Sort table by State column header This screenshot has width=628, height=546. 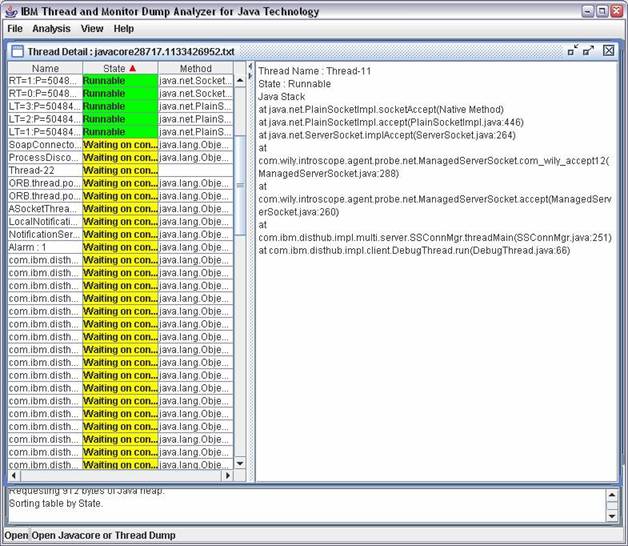pyautogui.click(x=120, y=69)
